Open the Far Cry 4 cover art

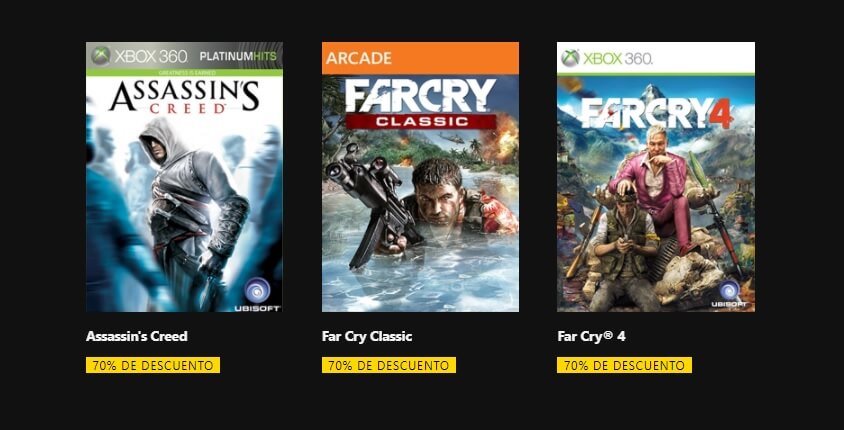pyautogui.click(x=656, y=177)
